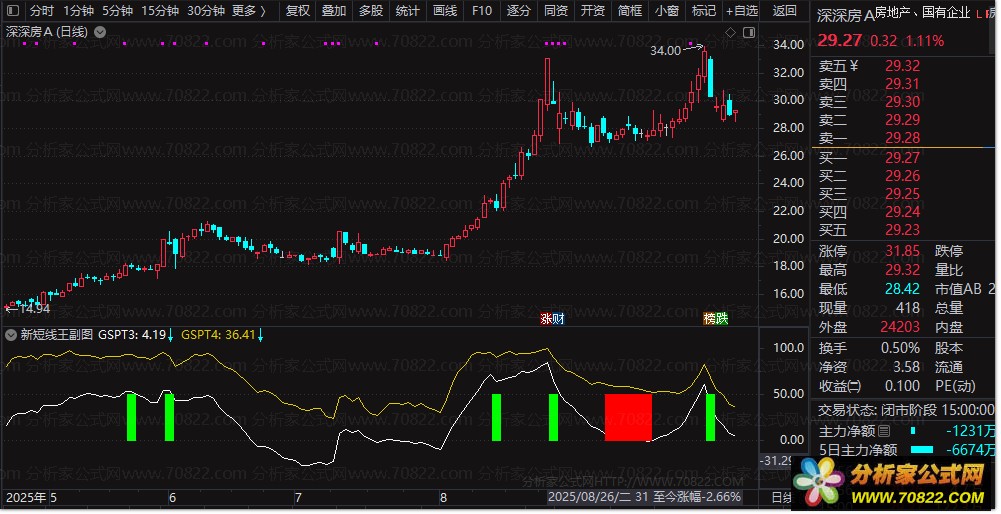Viewport: 1001px width, 514px height.
Task: Click the 涨财 marker on the chart
Action: click(x=552, y=318)
